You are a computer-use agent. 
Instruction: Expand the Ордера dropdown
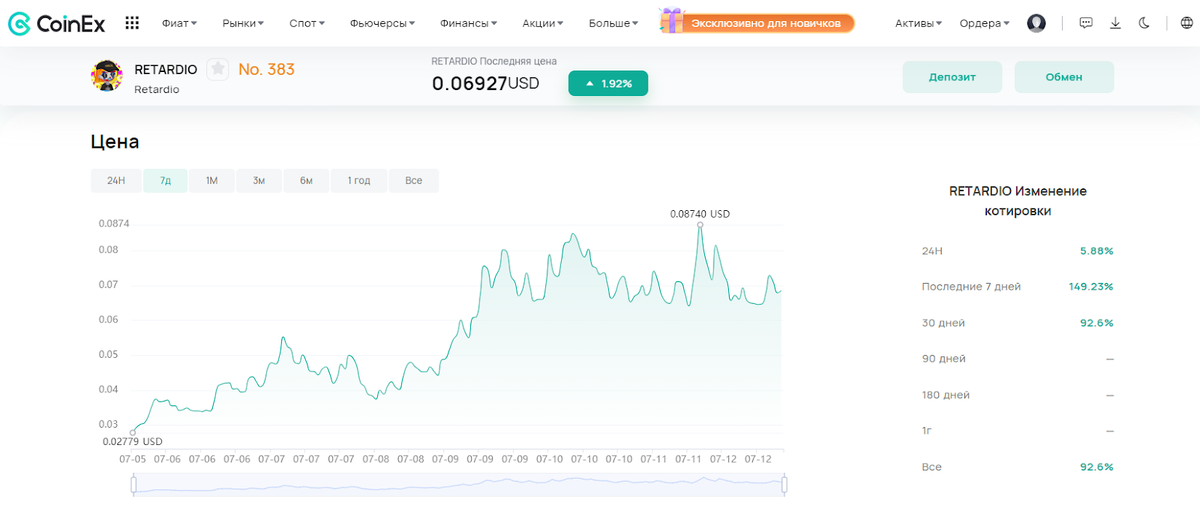pos(984,22)
